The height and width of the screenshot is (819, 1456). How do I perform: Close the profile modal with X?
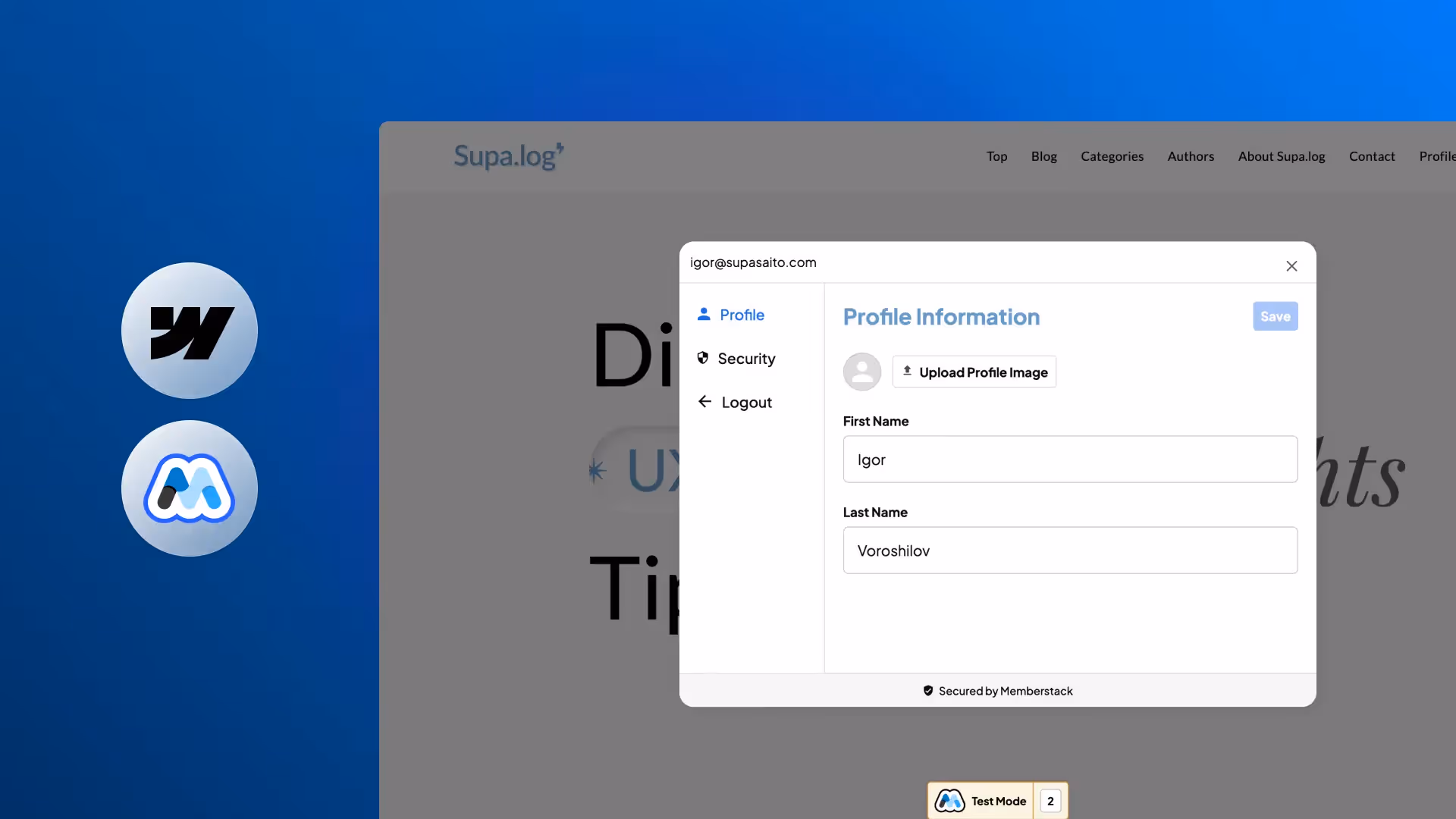(x=1291, y=266)
